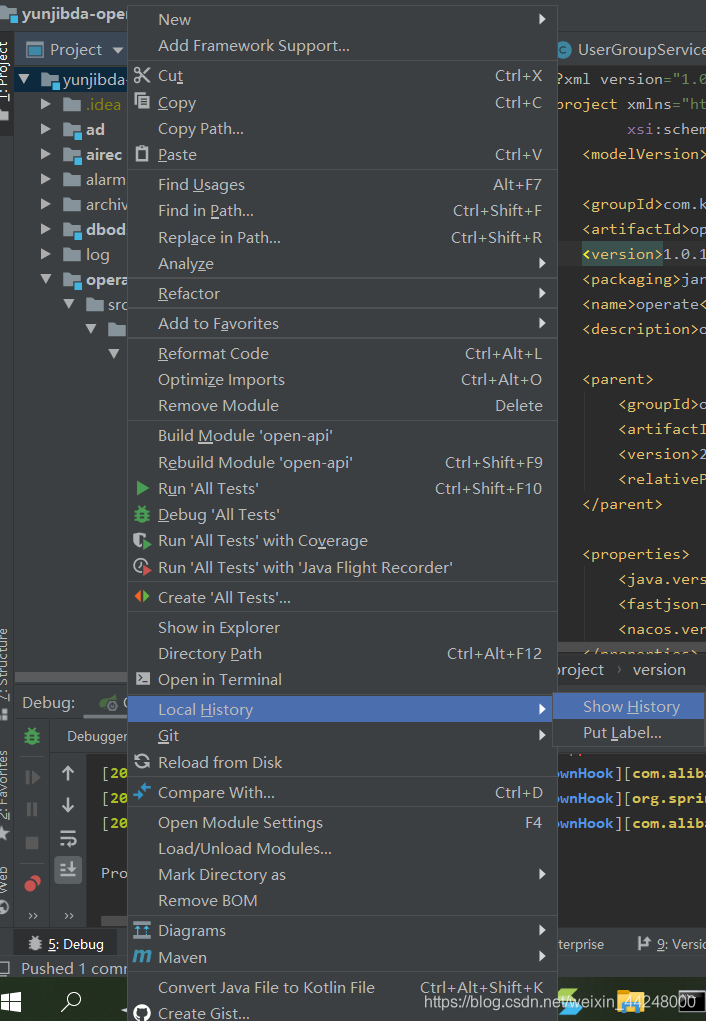The image size is (706, 1021).
Task: Select Mark Directory as
Action: click(x=342, y=874)
